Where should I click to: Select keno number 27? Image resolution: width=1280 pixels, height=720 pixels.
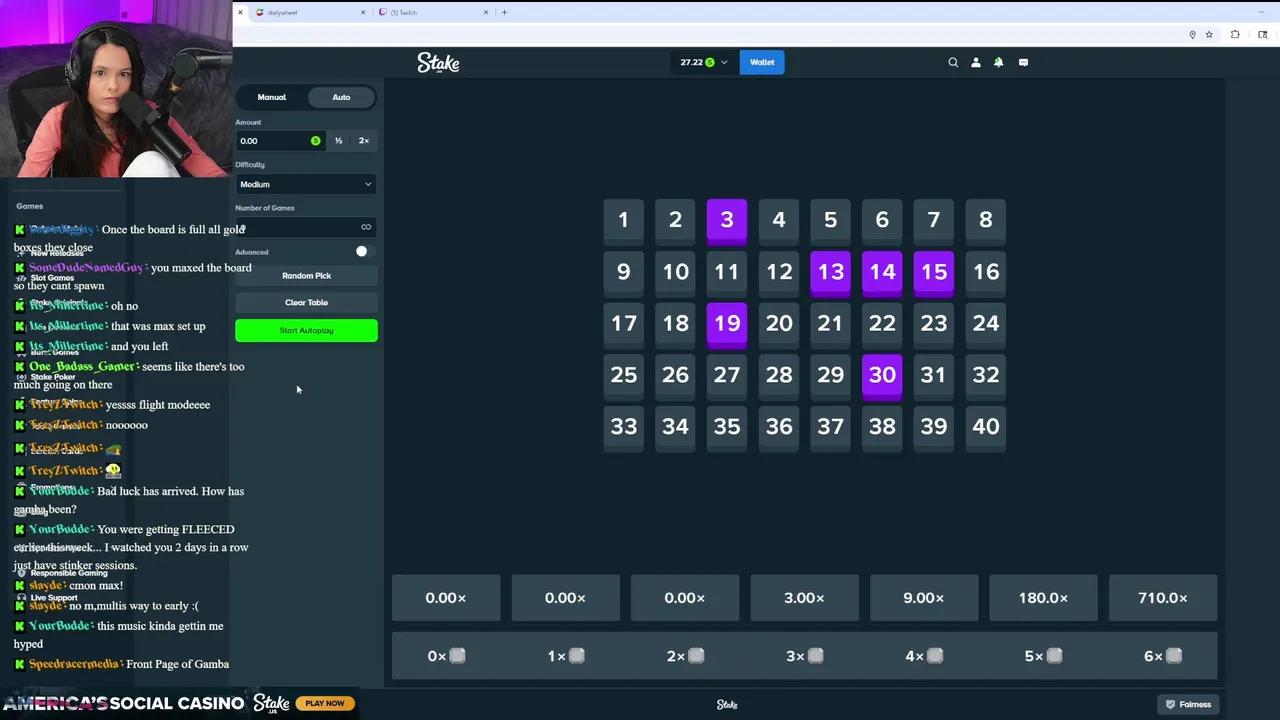[727, 375]
